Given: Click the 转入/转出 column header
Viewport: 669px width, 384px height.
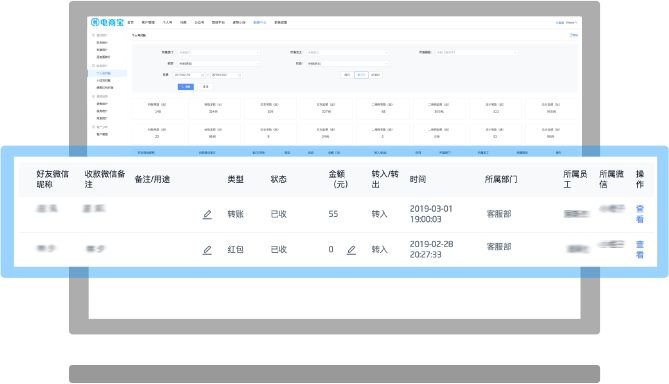Looking at the screenshot, I should click(385, 179).
